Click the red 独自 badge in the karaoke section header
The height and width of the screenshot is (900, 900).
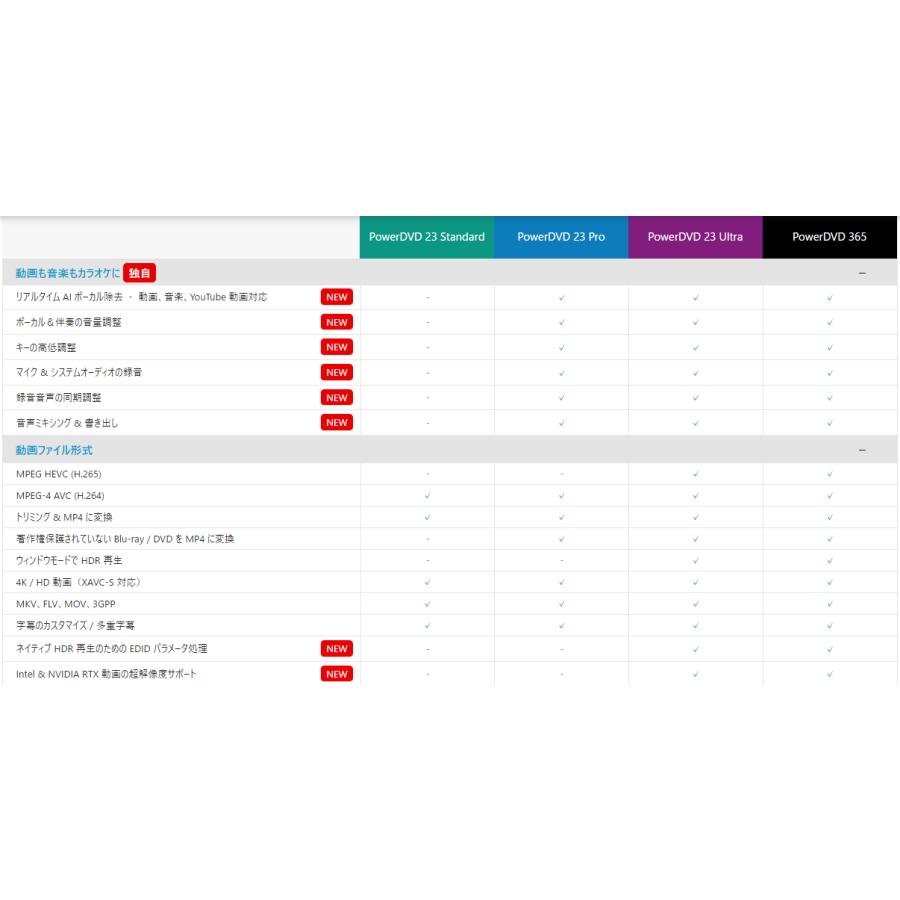[140, 272]
